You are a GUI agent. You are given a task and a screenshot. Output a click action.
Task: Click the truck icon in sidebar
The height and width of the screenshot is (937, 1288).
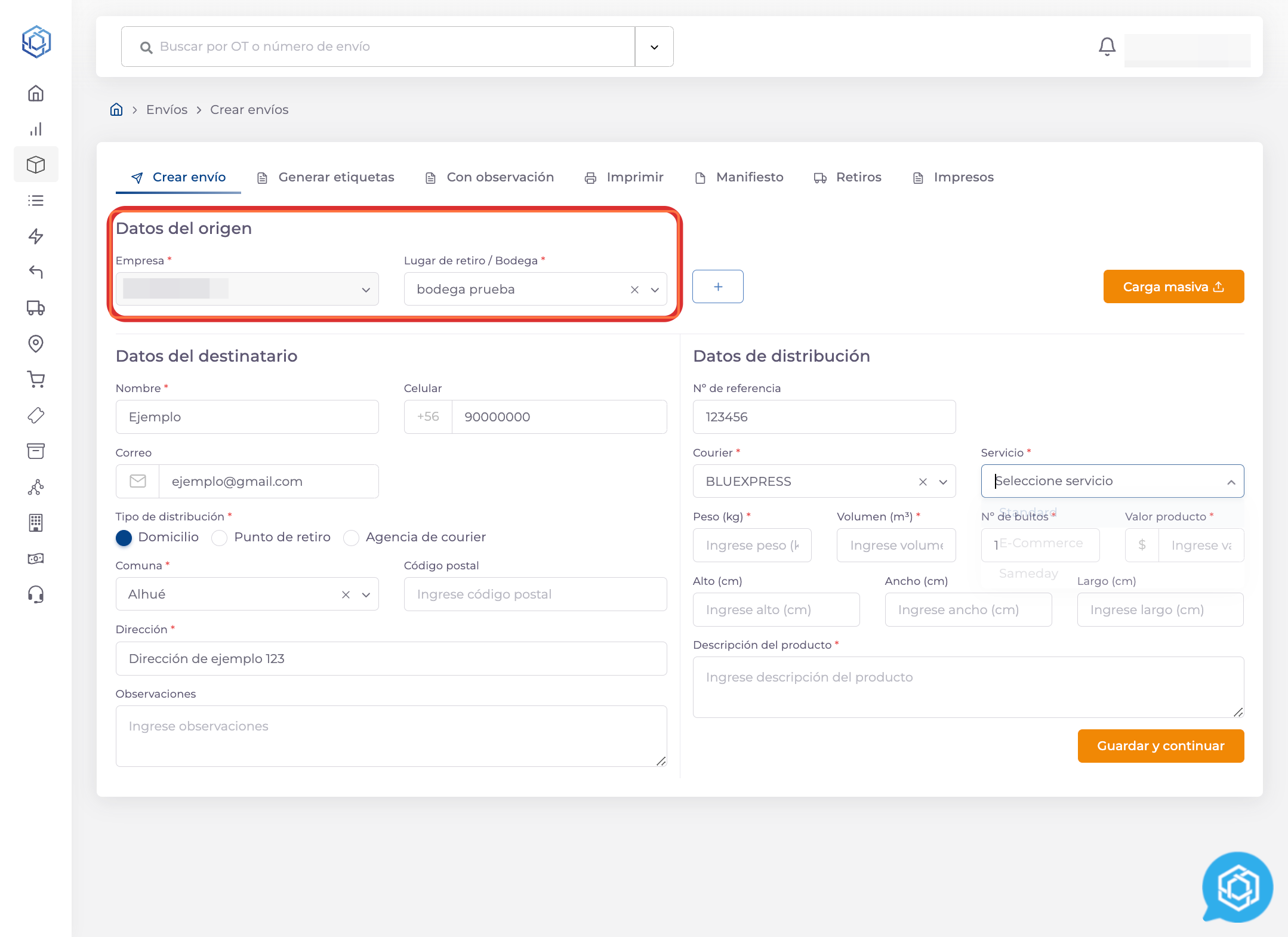(x=36, y=308)
